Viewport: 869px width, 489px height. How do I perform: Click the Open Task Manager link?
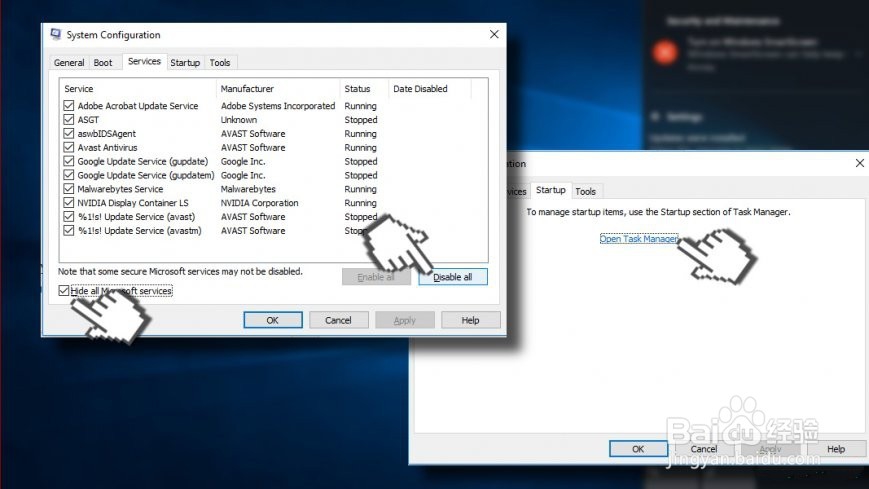coord(638,239)
